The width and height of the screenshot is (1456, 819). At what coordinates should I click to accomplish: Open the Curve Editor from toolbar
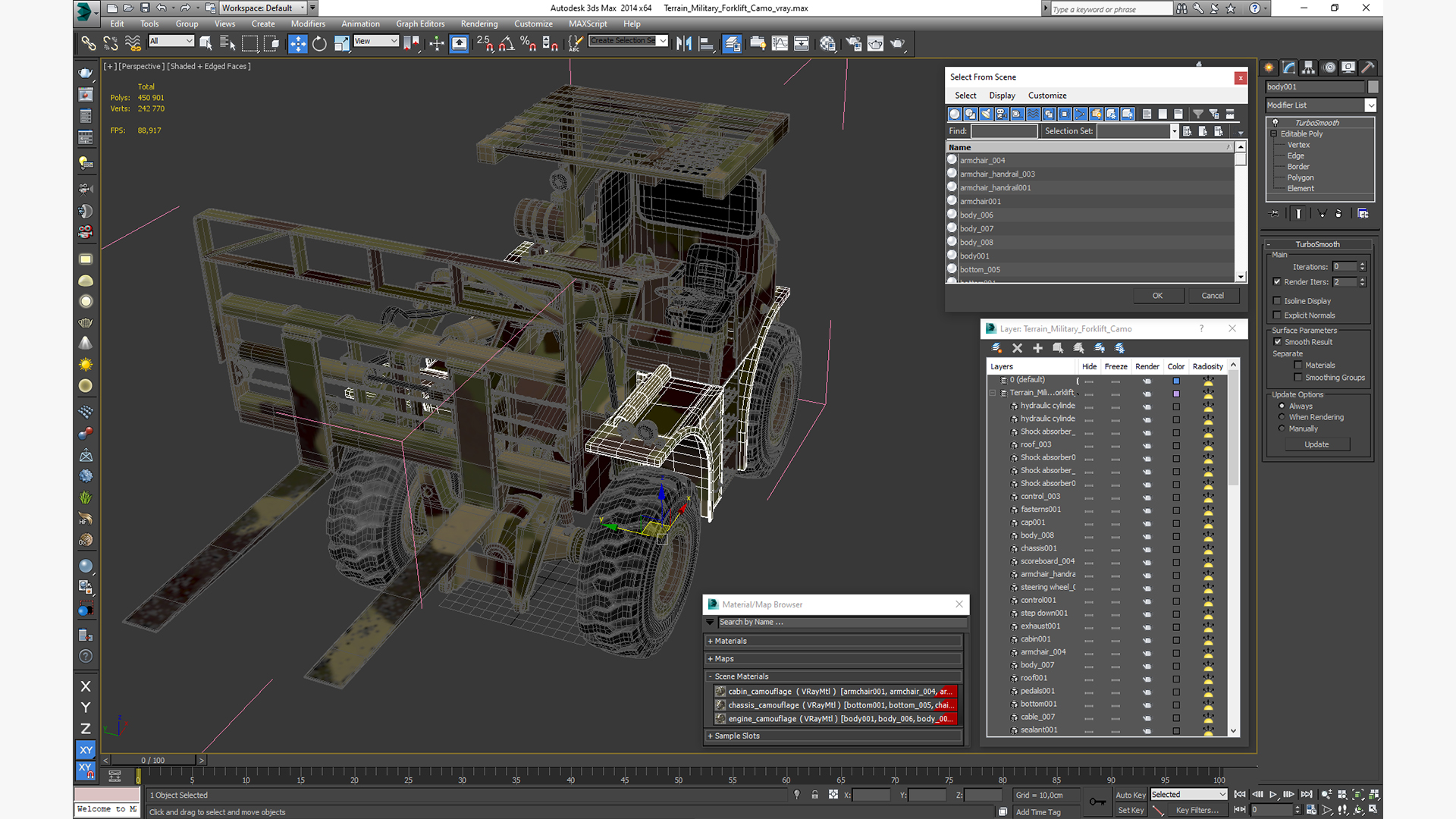(x=780, y=43)
